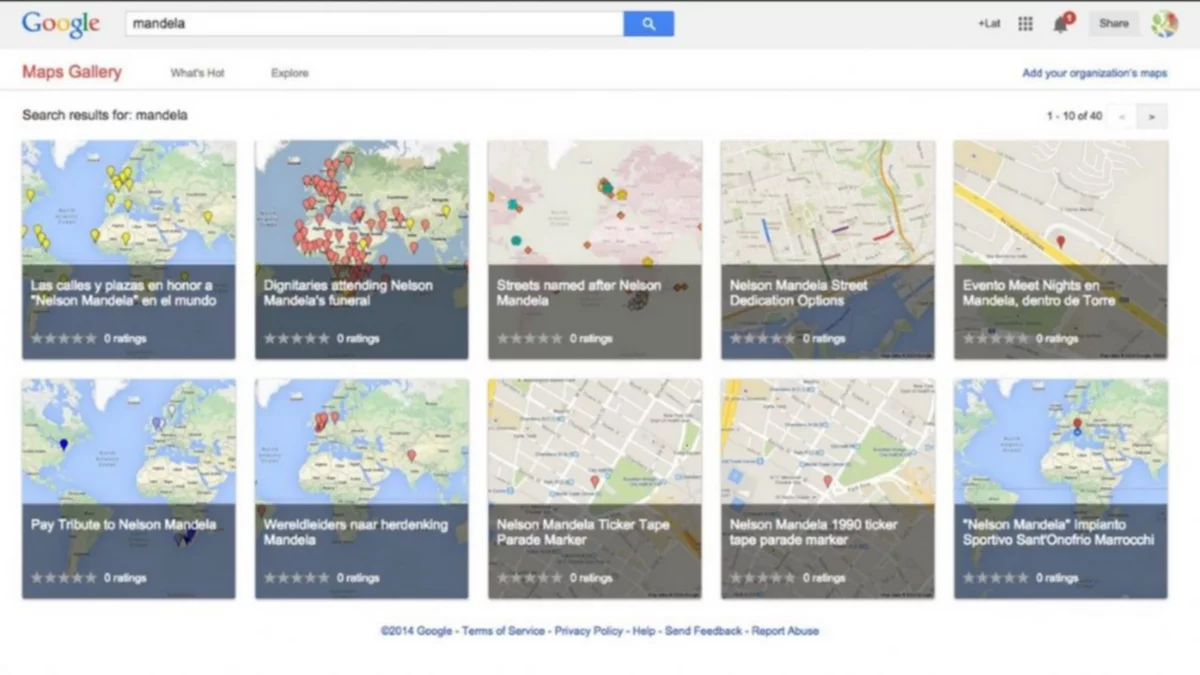Switch to the Explore tab
Image resolution: width=1200 pixels, height=675 pixels.
(290, 73)
